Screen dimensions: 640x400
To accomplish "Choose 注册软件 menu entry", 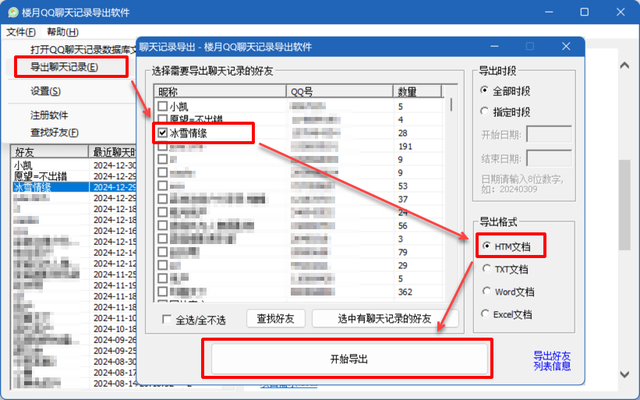I will (49, 115).
